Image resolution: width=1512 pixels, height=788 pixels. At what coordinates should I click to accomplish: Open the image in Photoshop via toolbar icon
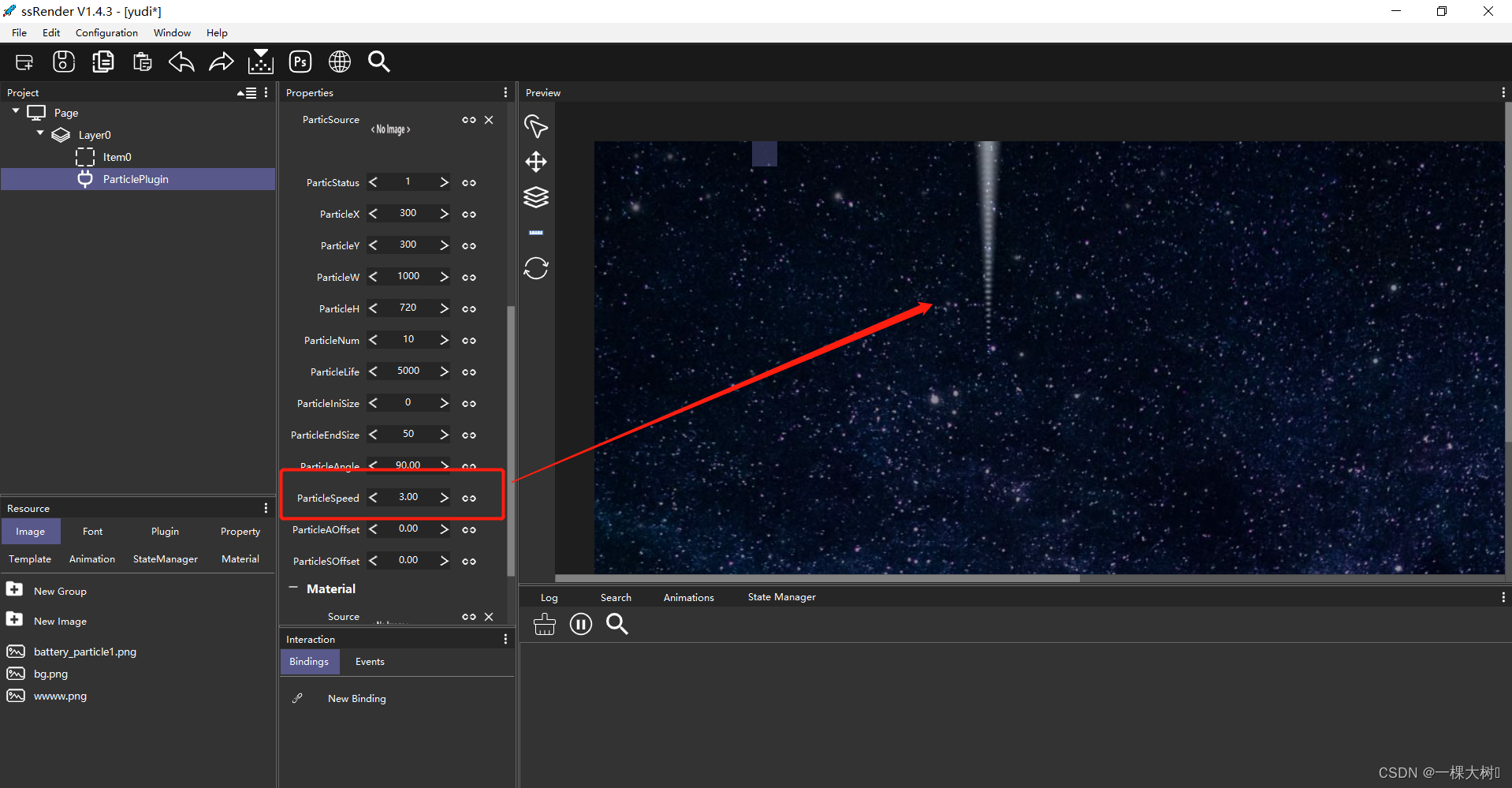300,62
